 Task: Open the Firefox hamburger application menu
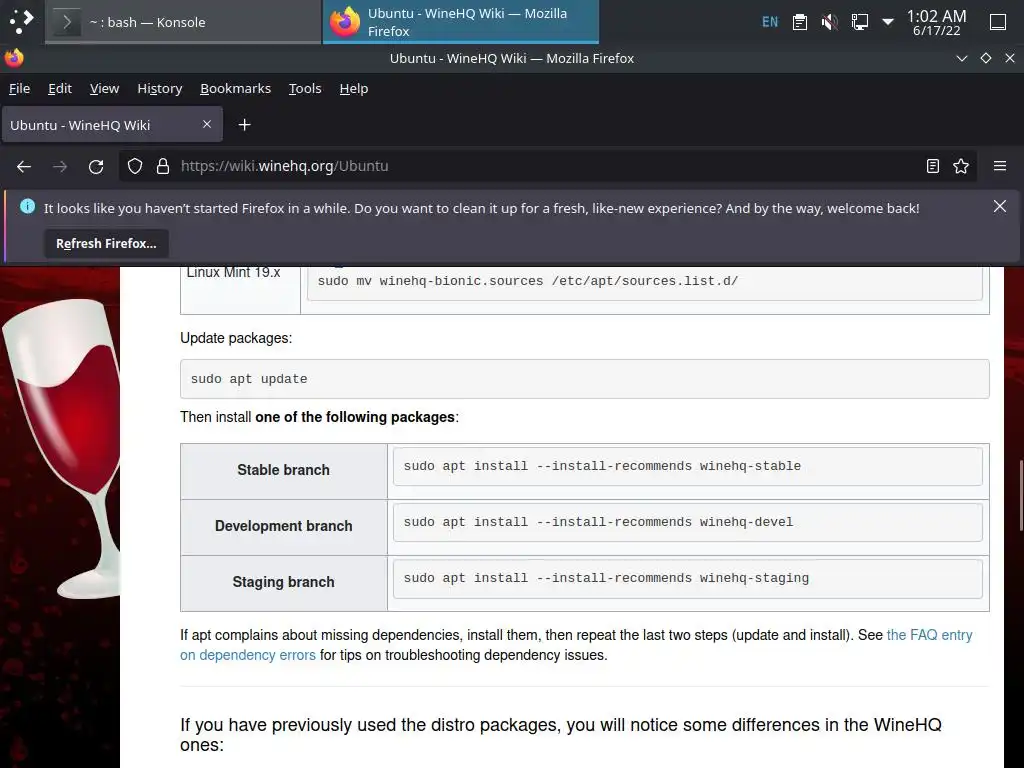(x=1000, y=167)
